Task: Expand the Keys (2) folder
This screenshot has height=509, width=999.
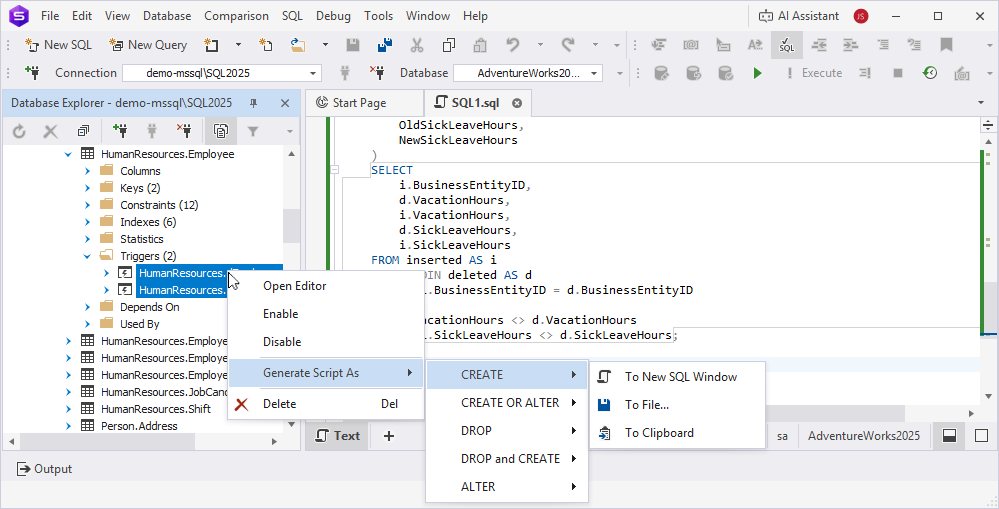Action: point(88,188)
